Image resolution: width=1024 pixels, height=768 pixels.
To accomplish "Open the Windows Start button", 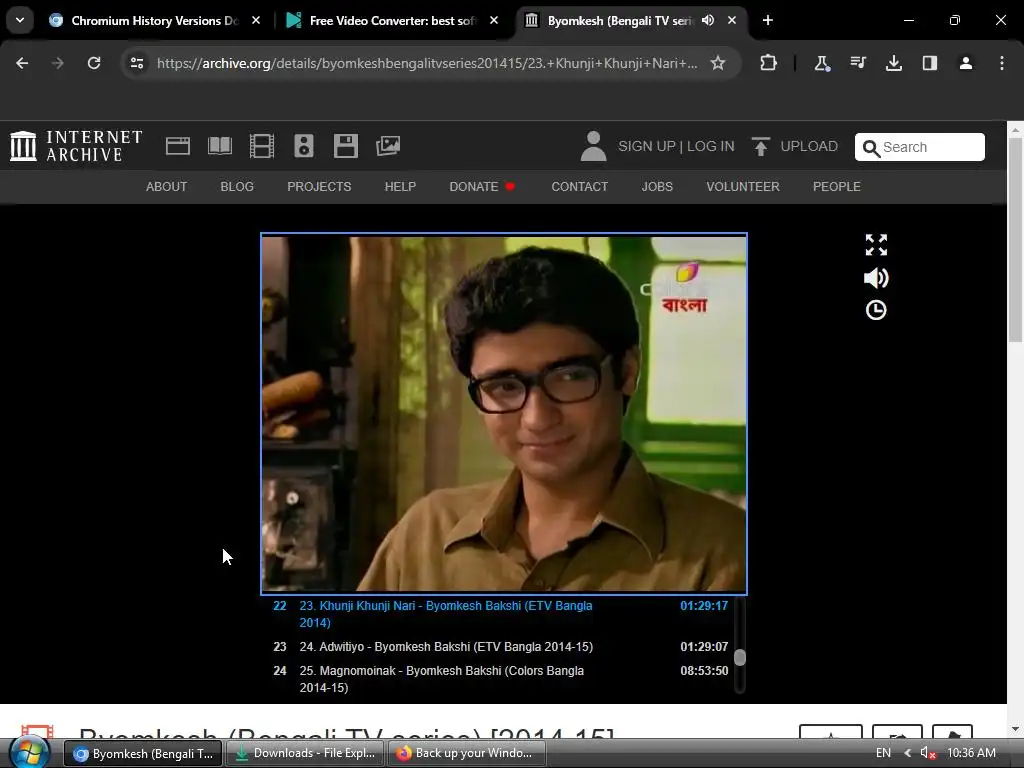I will 30,753.
